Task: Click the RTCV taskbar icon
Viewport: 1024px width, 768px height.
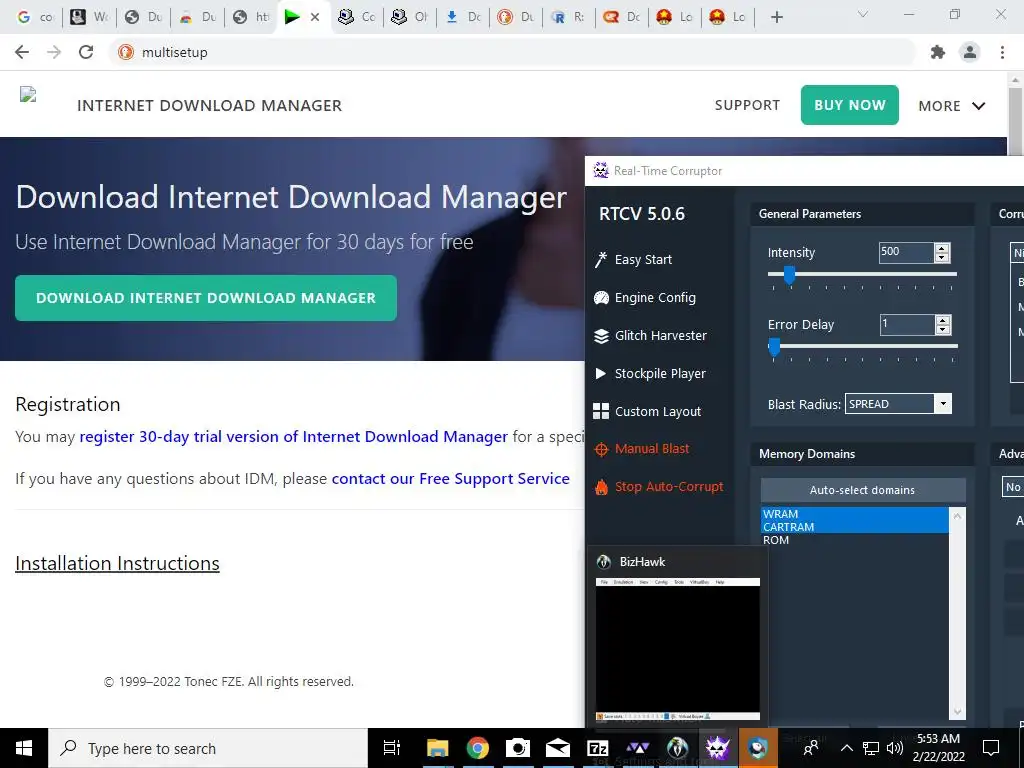Action: 717,748
